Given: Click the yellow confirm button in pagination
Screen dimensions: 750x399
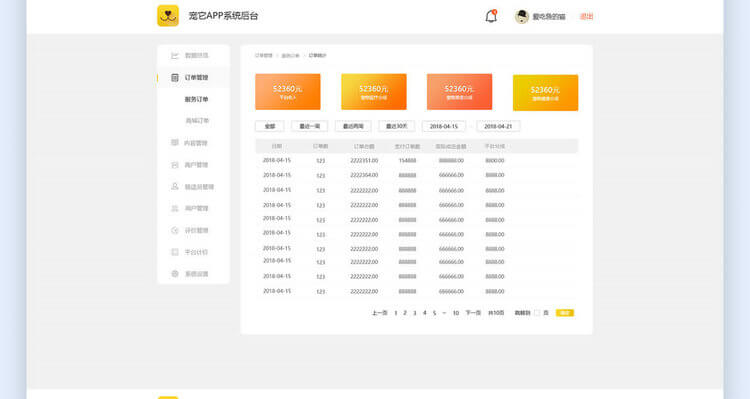Looking at the screenshot, I should (564, 313).
